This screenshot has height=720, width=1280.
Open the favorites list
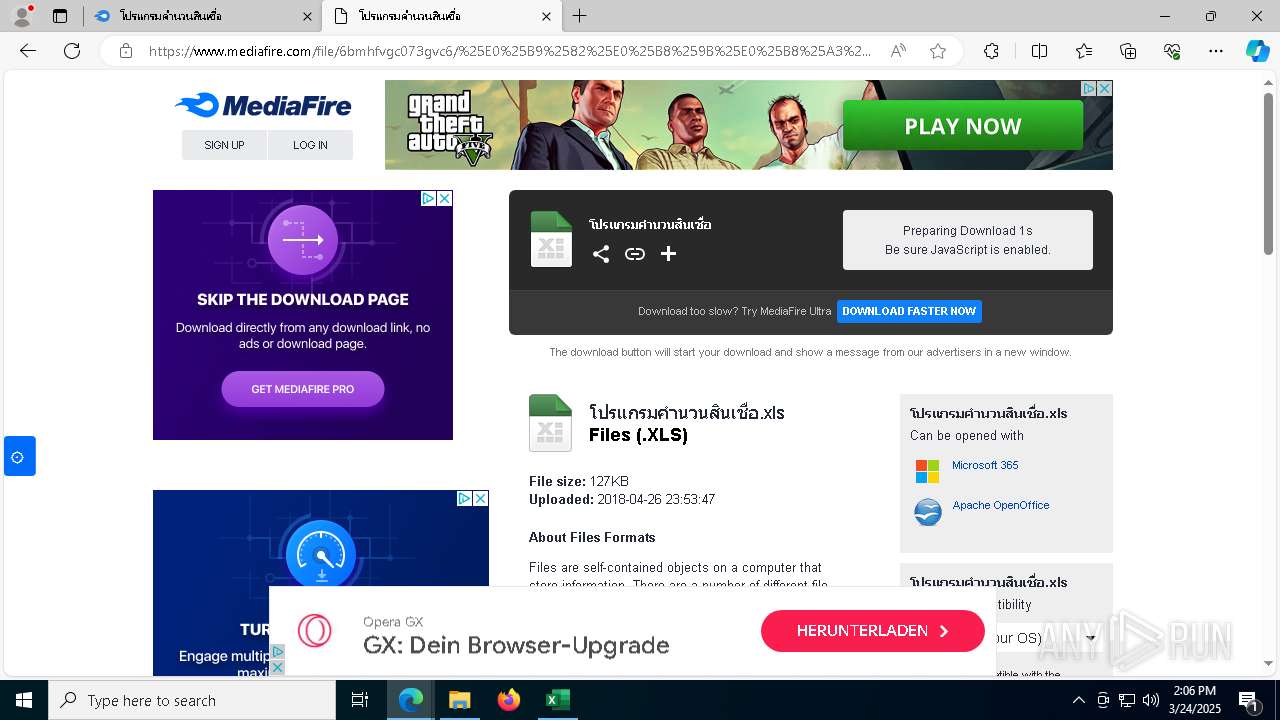pos(1084,51)
